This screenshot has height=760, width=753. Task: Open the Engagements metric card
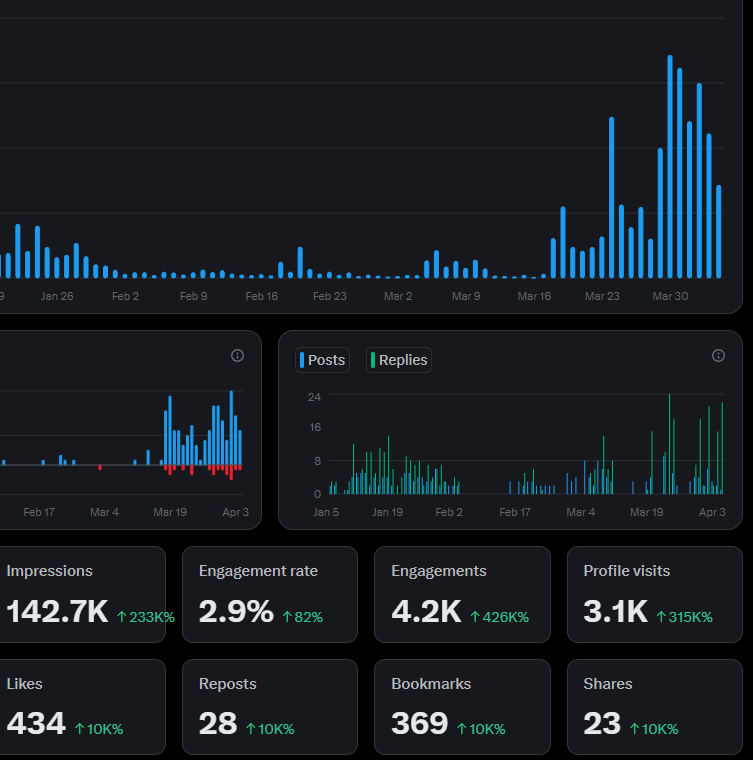[x=462, y=595]
